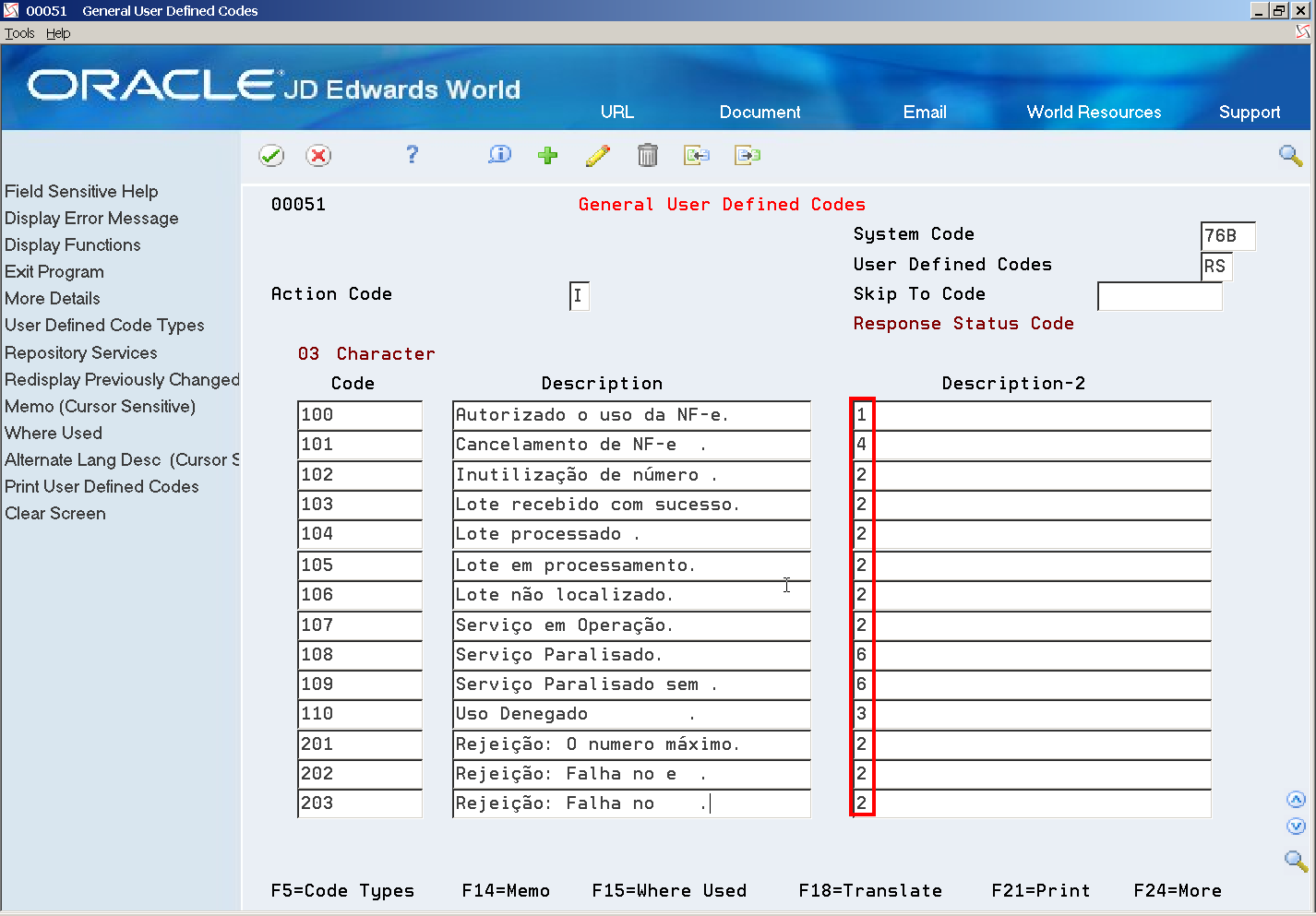Focus the Action Code input field
1316x916 pixels.
pos(580,295)
